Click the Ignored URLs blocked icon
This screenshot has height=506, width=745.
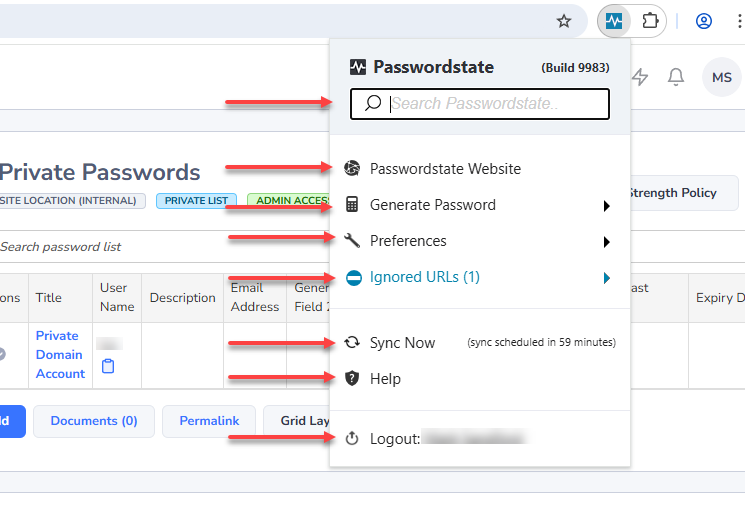[x=354, y=277]
